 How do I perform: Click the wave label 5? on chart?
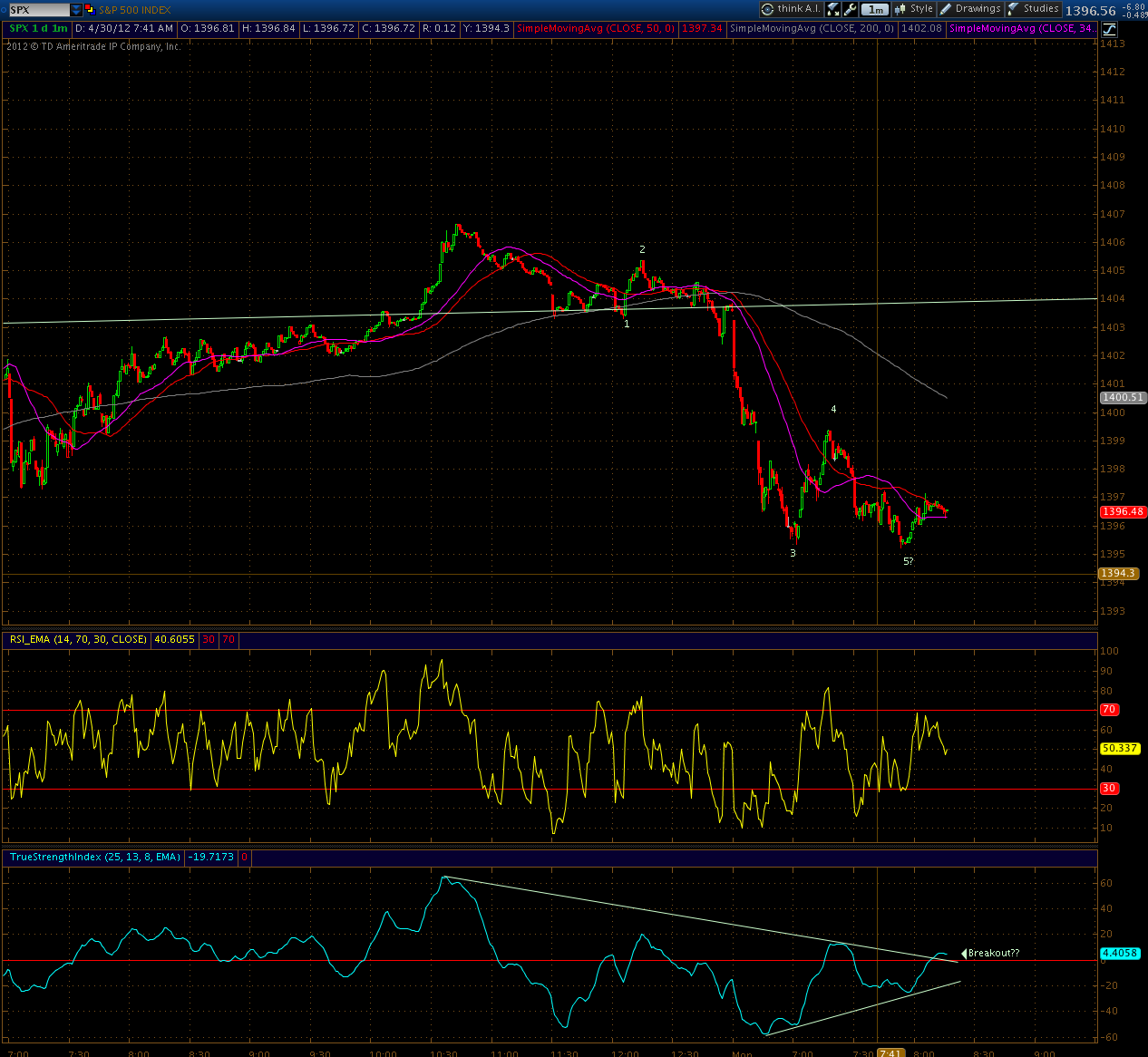pos(908,561)
